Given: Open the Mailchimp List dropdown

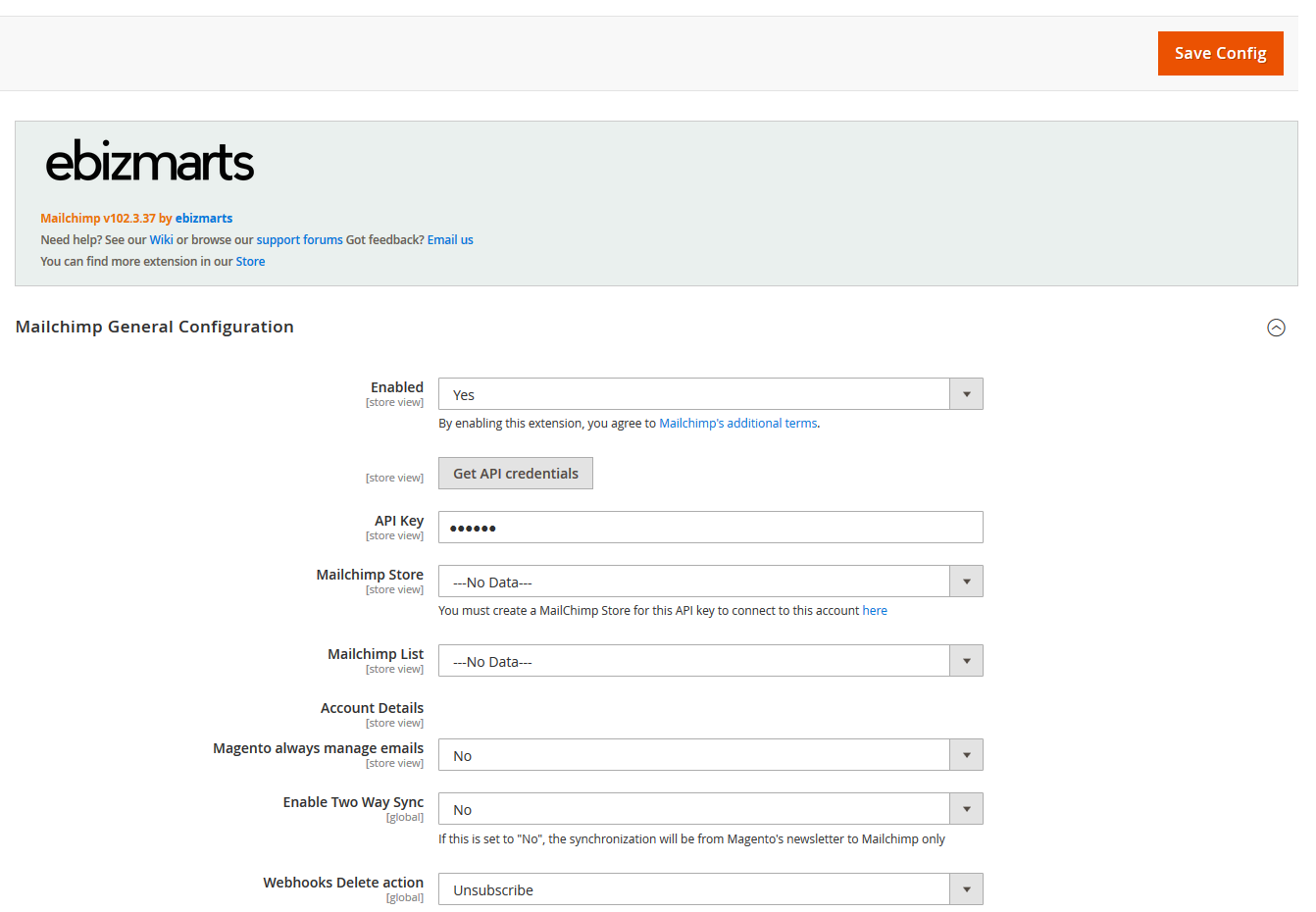Looking at the screenshot, I should click(966, 660).
